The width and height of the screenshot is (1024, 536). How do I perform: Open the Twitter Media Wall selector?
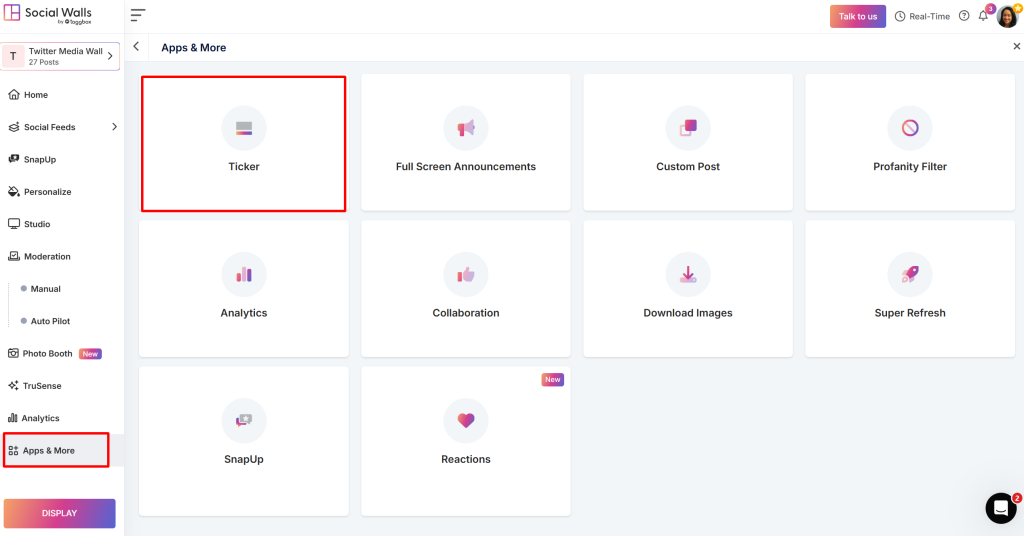pyautogui.click(x=61, y=56)
